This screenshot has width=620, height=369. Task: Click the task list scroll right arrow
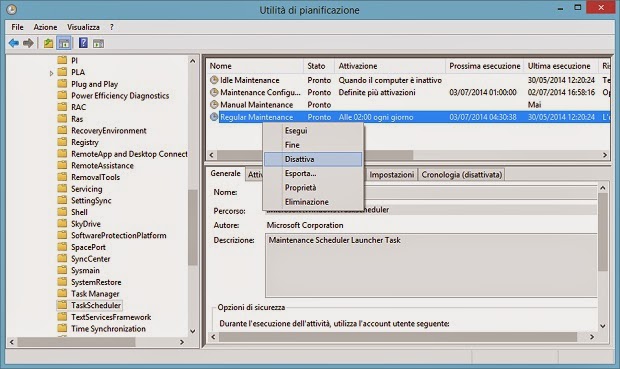pyautogui.click(x=605, y=155)
